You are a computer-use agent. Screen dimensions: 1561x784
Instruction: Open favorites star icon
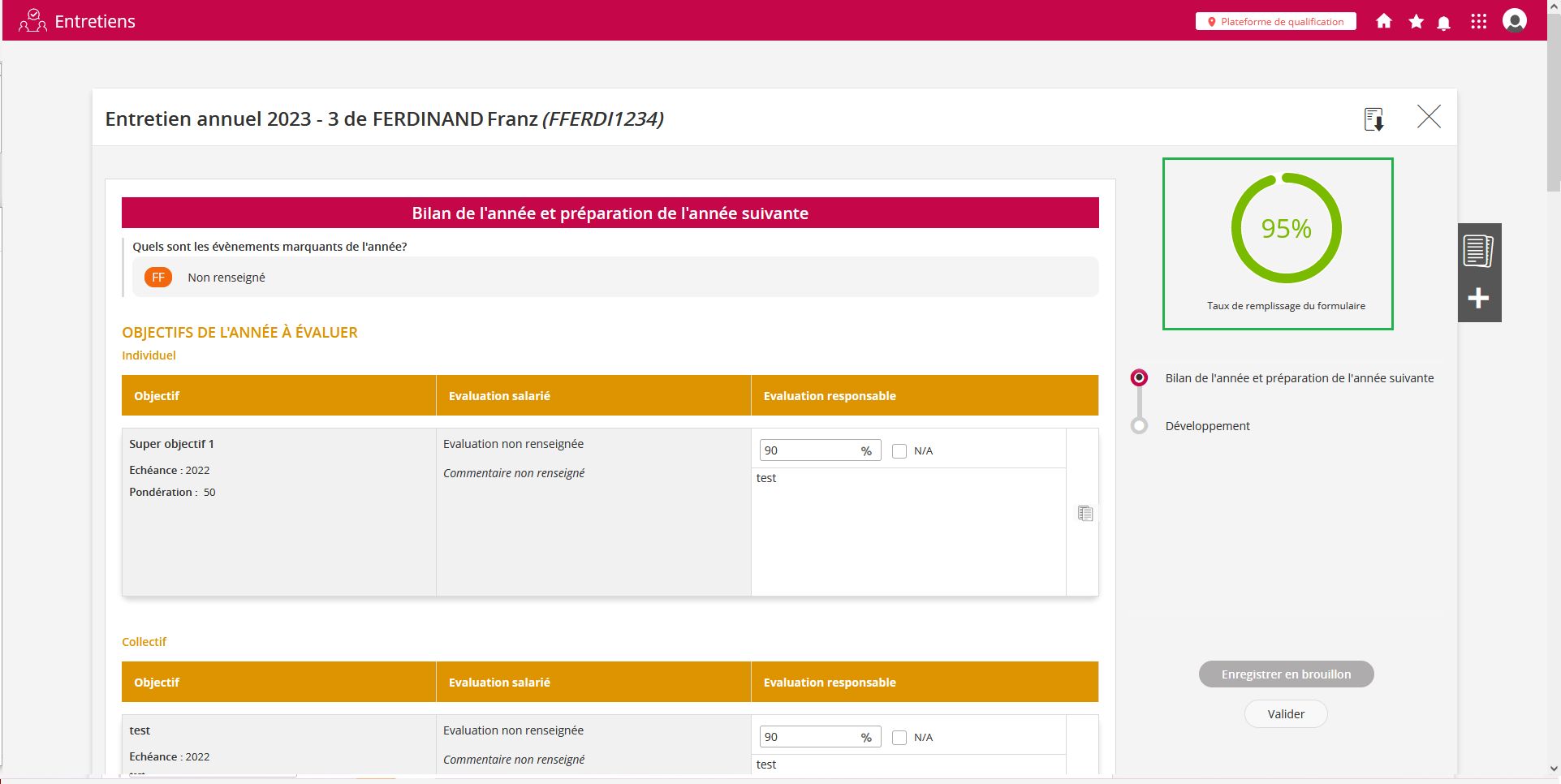pyautogui.click(x=1416, y=22)
